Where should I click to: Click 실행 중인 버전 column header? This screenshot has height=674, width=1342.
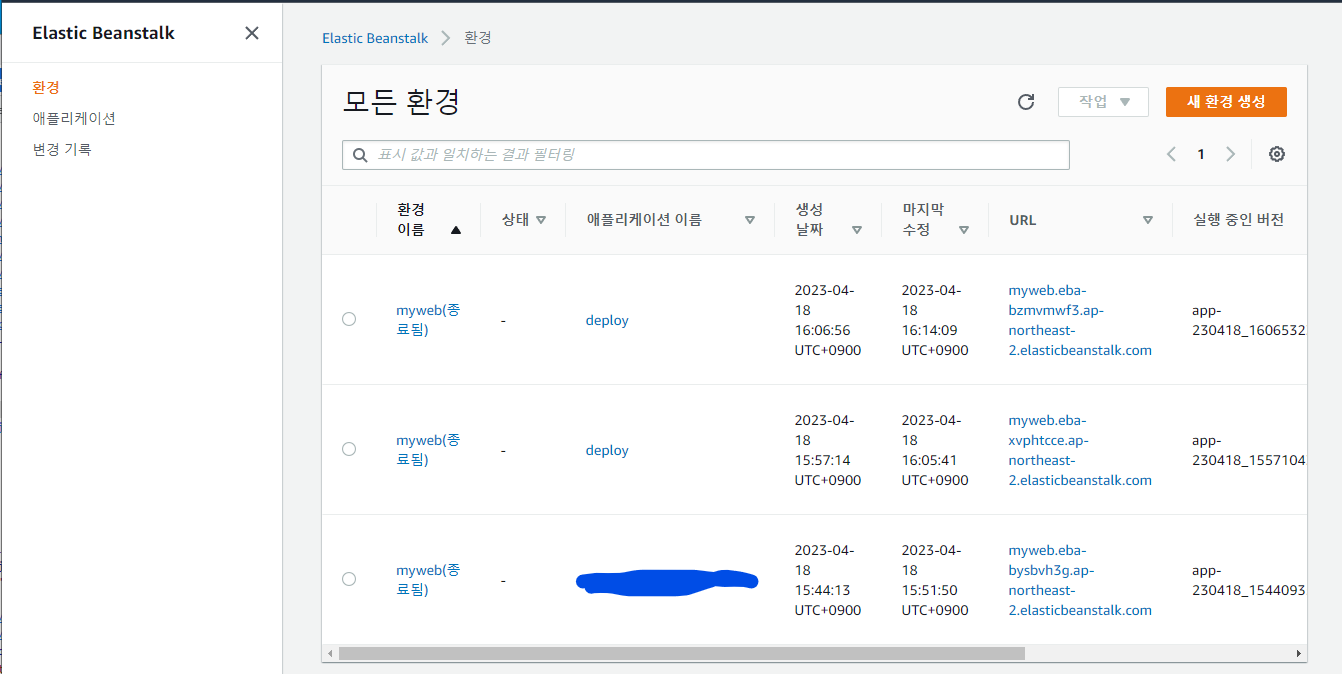coord(1238,220)
